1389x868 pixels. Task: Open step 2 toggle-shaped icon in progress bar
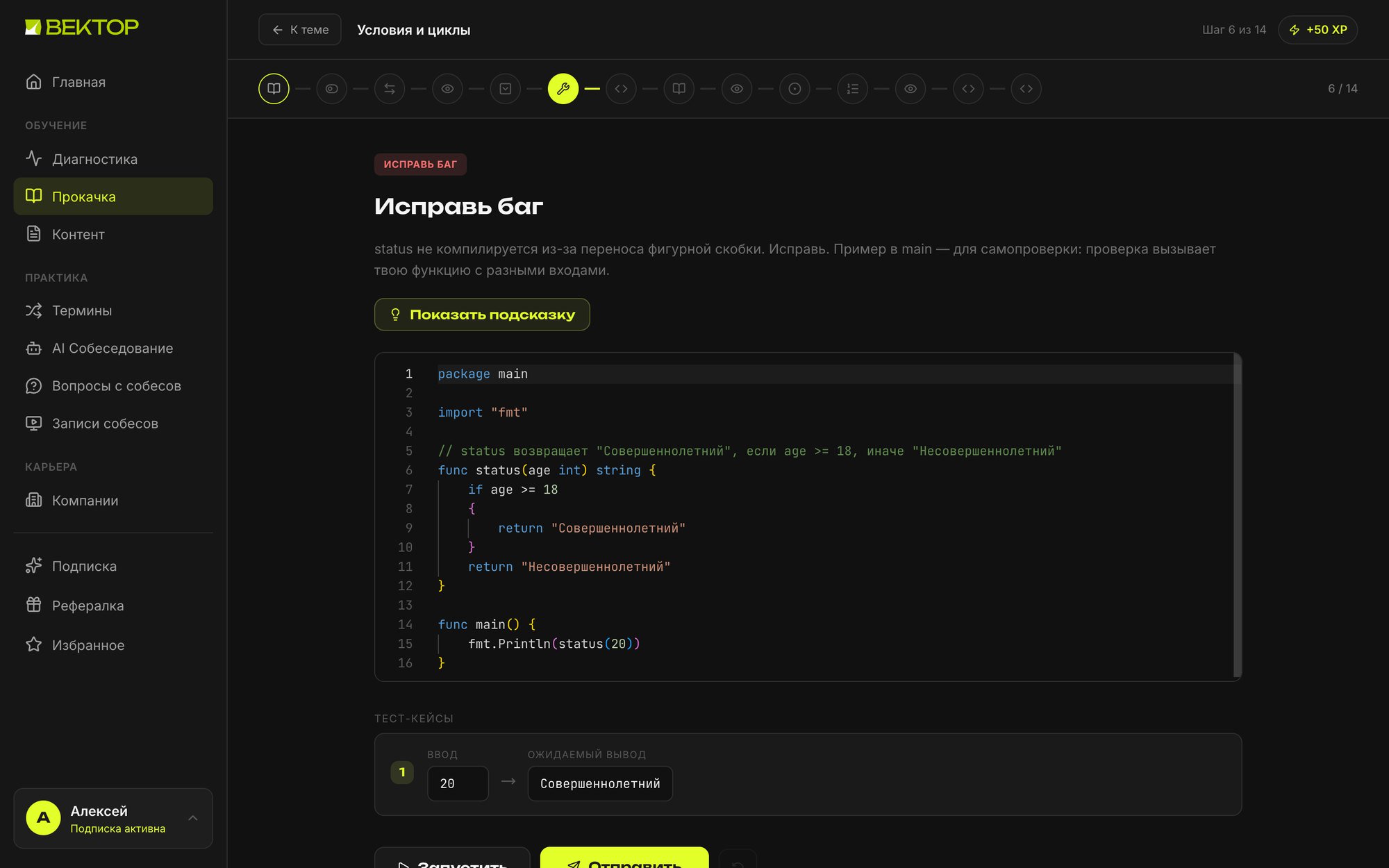click(332, 89)
